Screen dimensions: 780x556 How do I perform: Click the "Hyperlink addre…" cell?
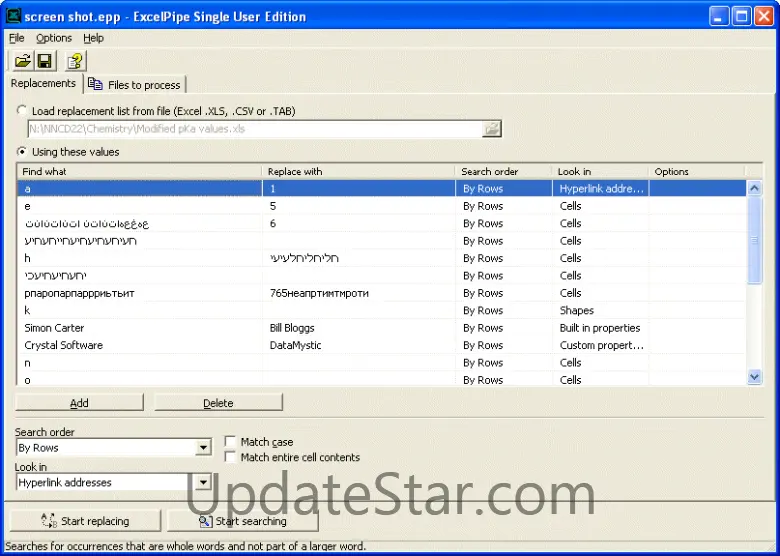point(600,188)
